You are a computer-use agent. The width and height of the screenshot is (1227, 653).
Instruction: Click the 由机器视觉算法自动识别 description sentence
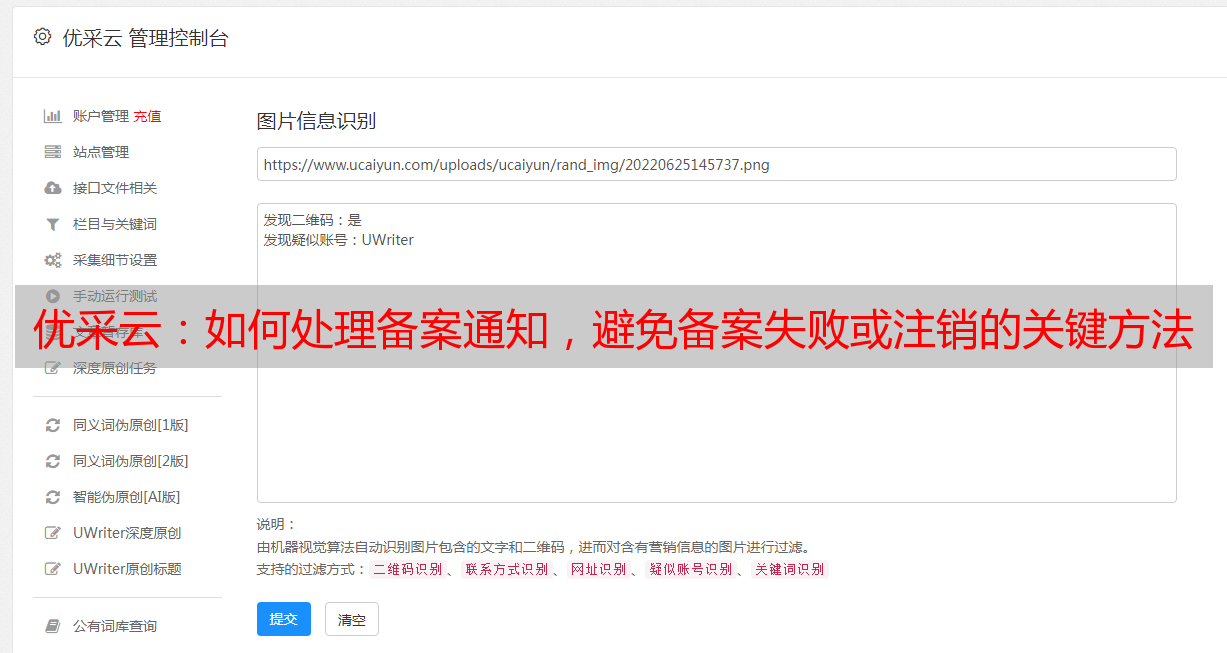point(533,547)
